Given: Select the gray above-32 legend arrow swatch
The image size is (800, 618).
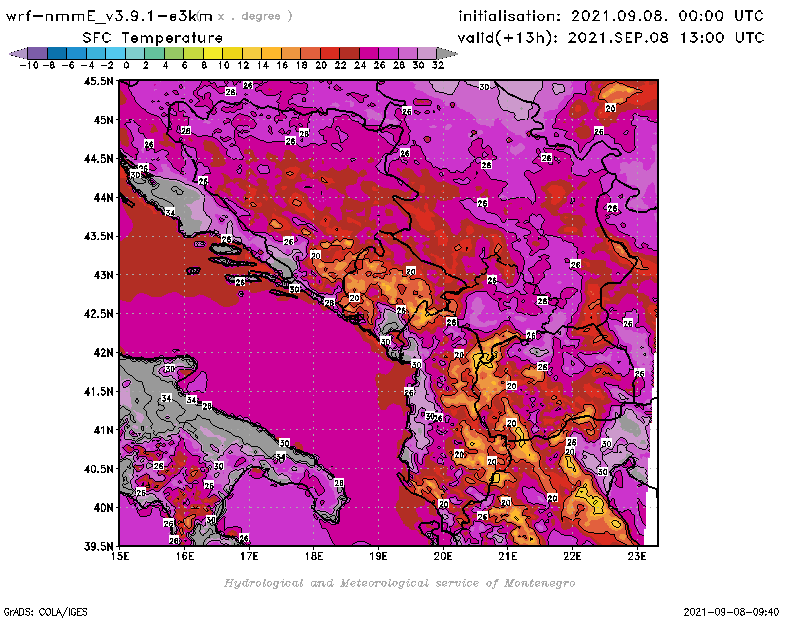Looking at the screenshot, I should (x=446, y=53).
